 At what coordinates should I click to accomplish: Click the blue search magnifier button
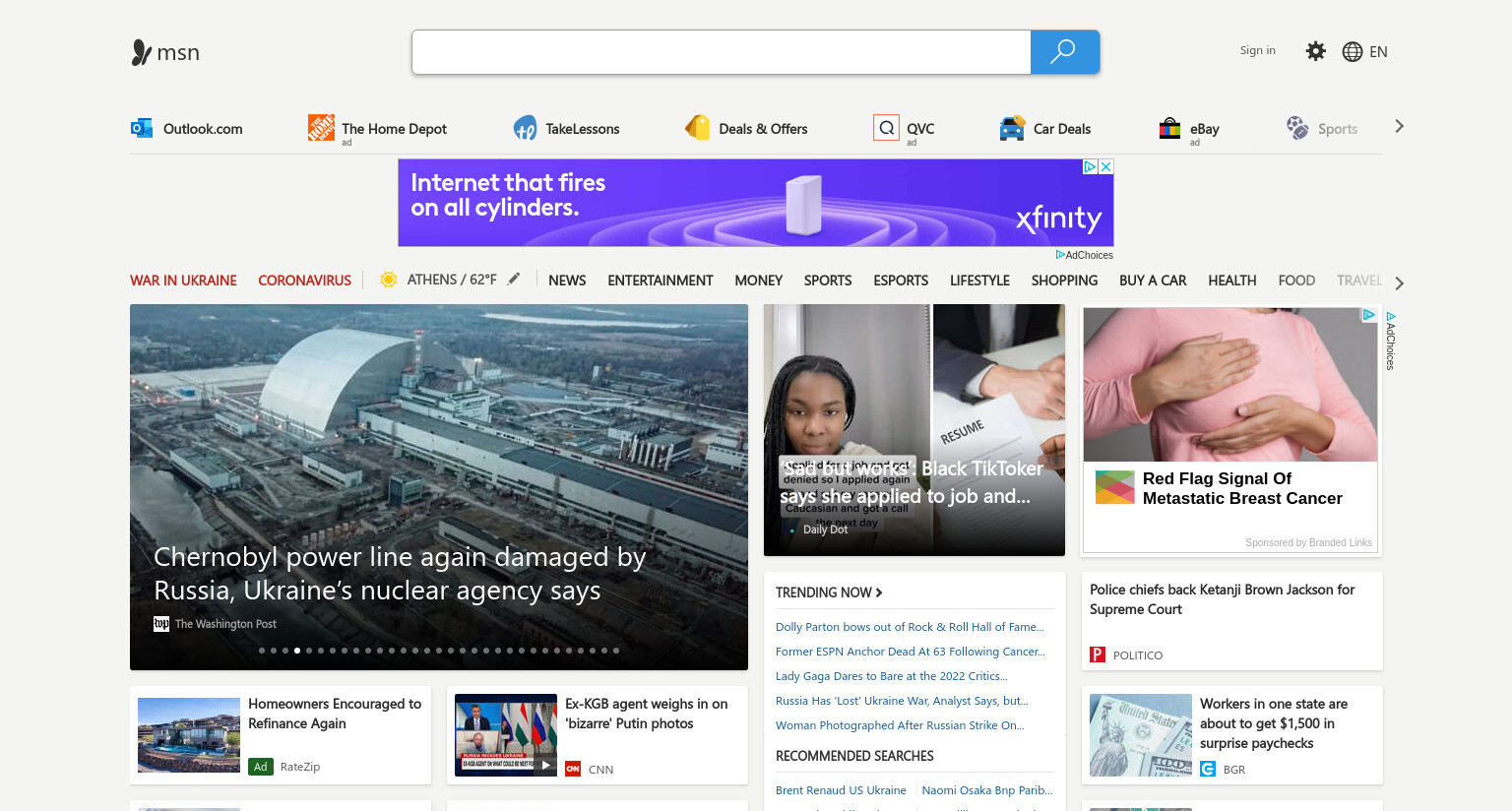coord(1064,52)
